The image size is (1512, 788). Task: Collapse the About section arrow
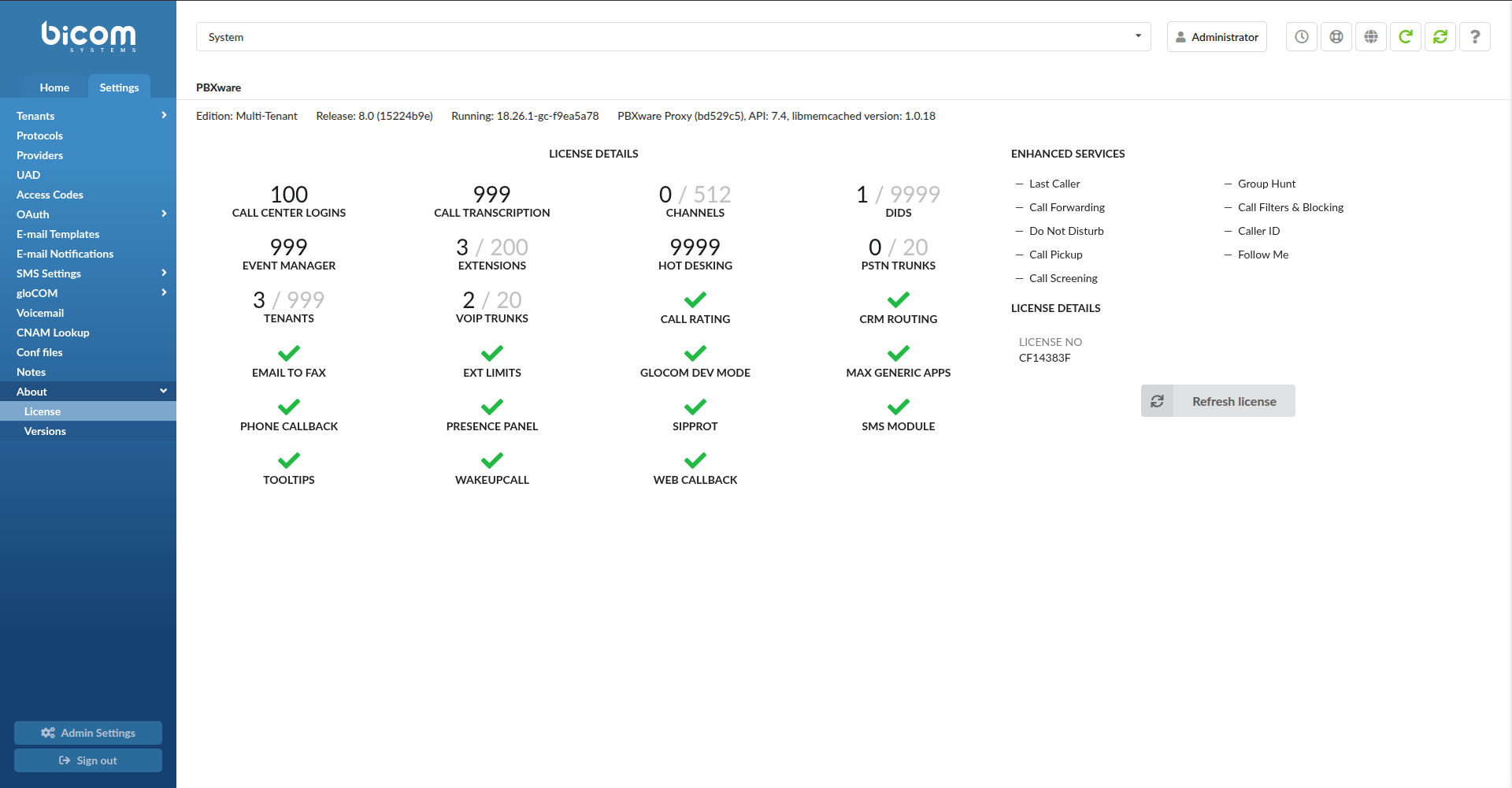click(164, 391)
